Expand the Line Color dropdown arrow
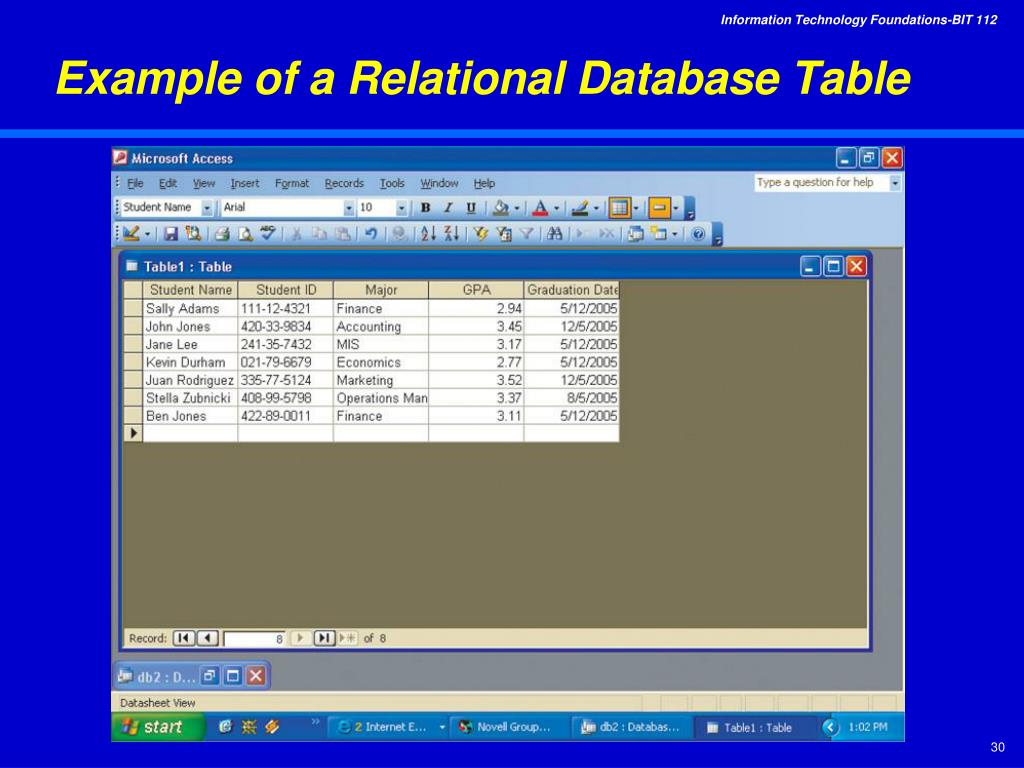The image size is (1024, 768). pos(596,208)
